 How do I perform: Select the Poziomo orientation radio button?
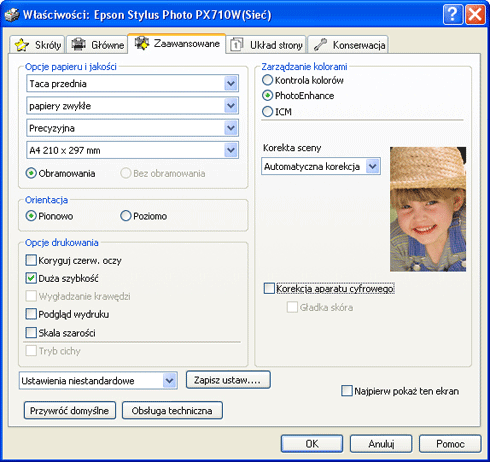coord(126,216)
